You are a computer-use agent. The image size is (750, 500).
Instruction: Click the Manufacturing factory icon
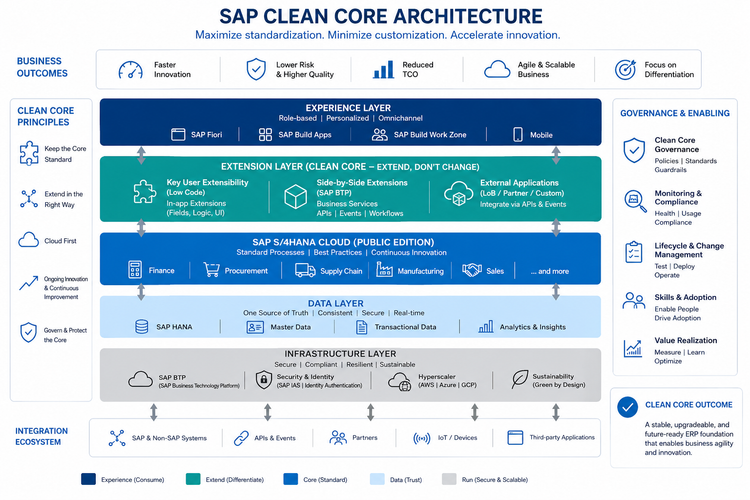pos(384,269)
